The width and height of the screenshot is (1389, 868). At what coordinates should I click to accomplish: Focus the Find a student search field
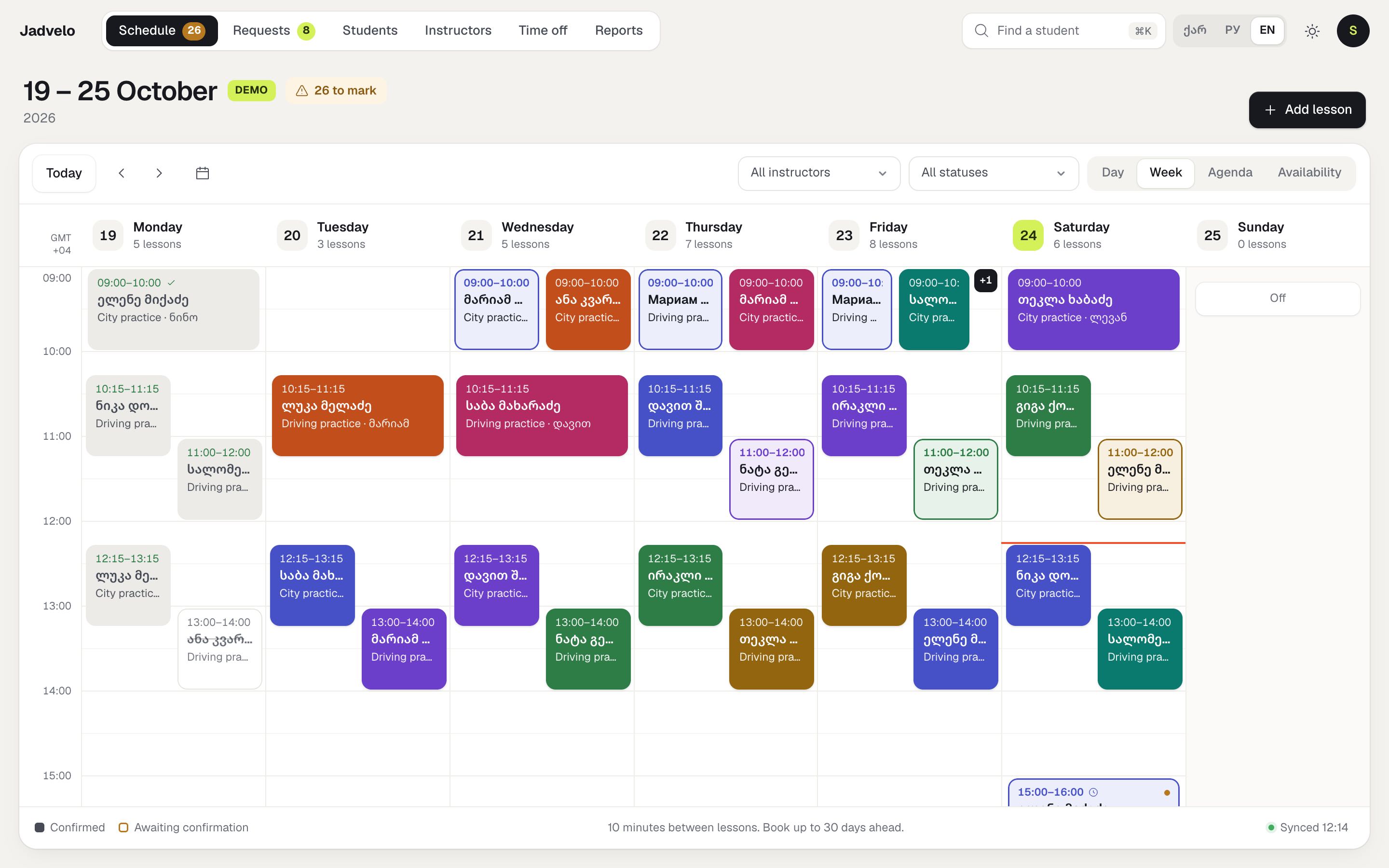pos(1063,31)
